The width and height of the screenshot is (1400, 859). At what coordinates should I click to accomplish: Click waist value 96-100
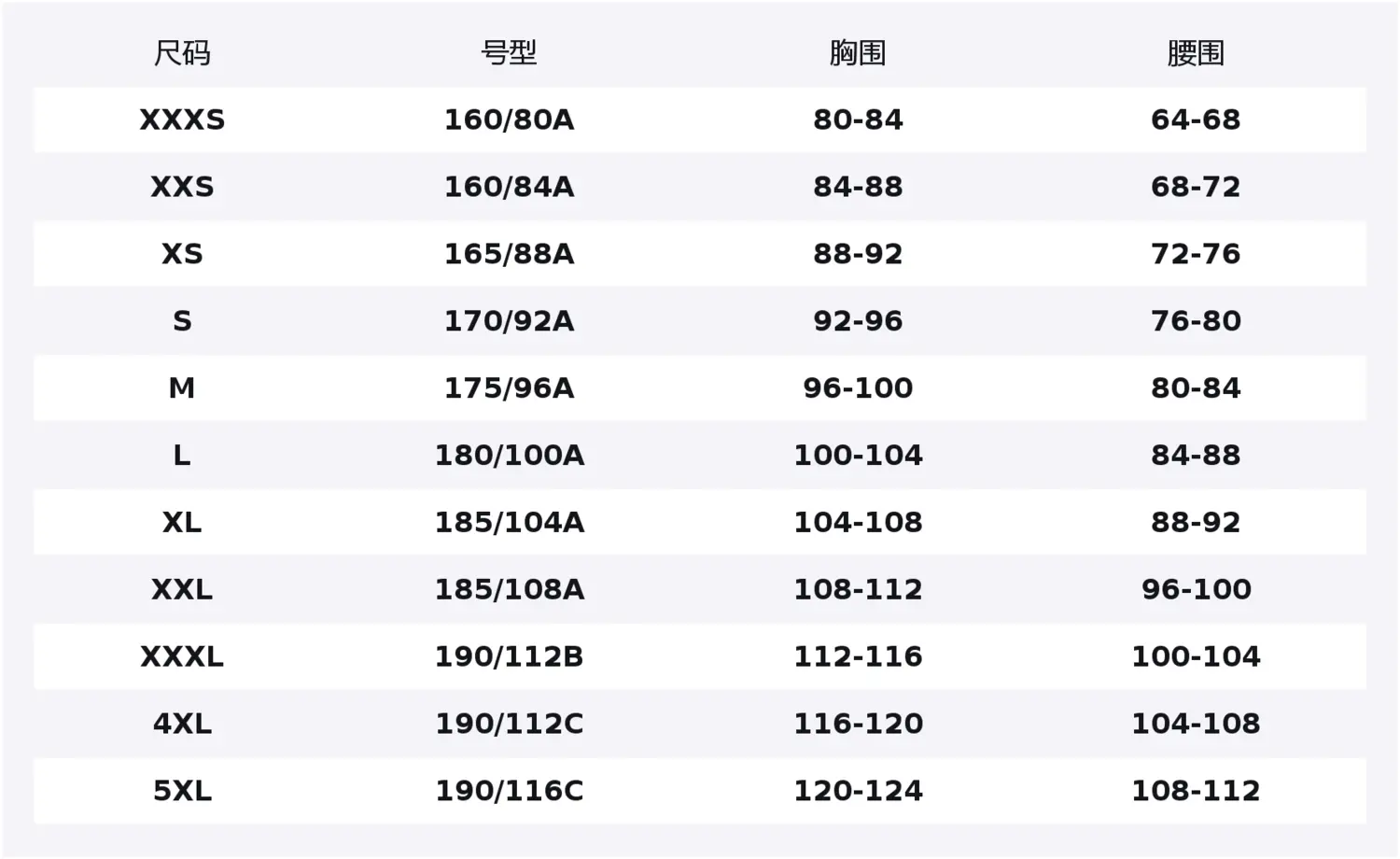pyautogui.click(x=1196, y=589)
